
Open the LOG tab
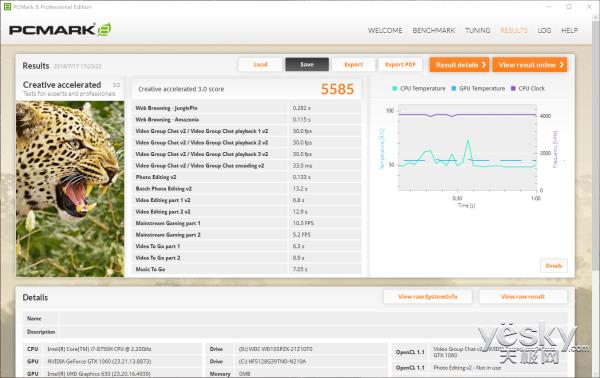tap(544, 31)
